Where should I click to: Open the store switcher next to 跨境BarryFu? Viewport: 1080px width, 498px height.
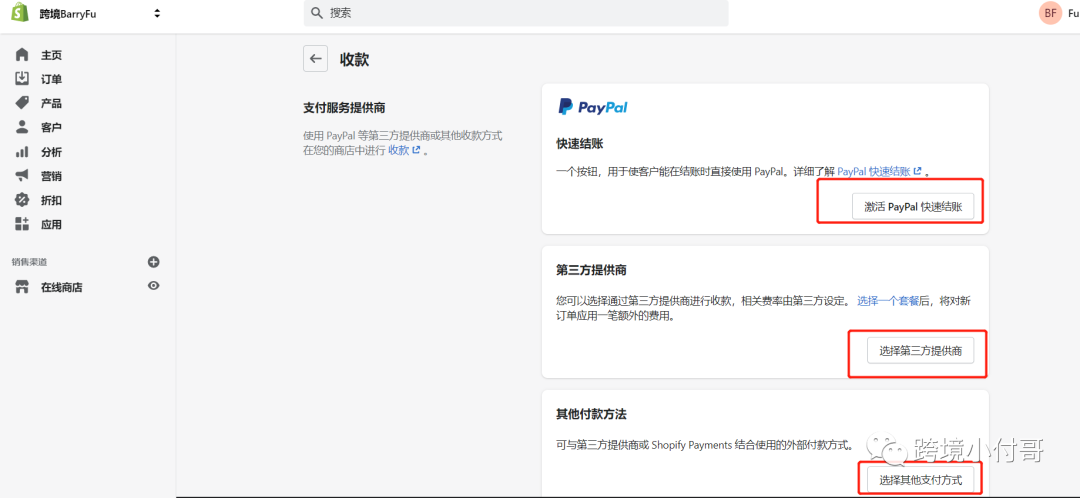tap(157, 13)
